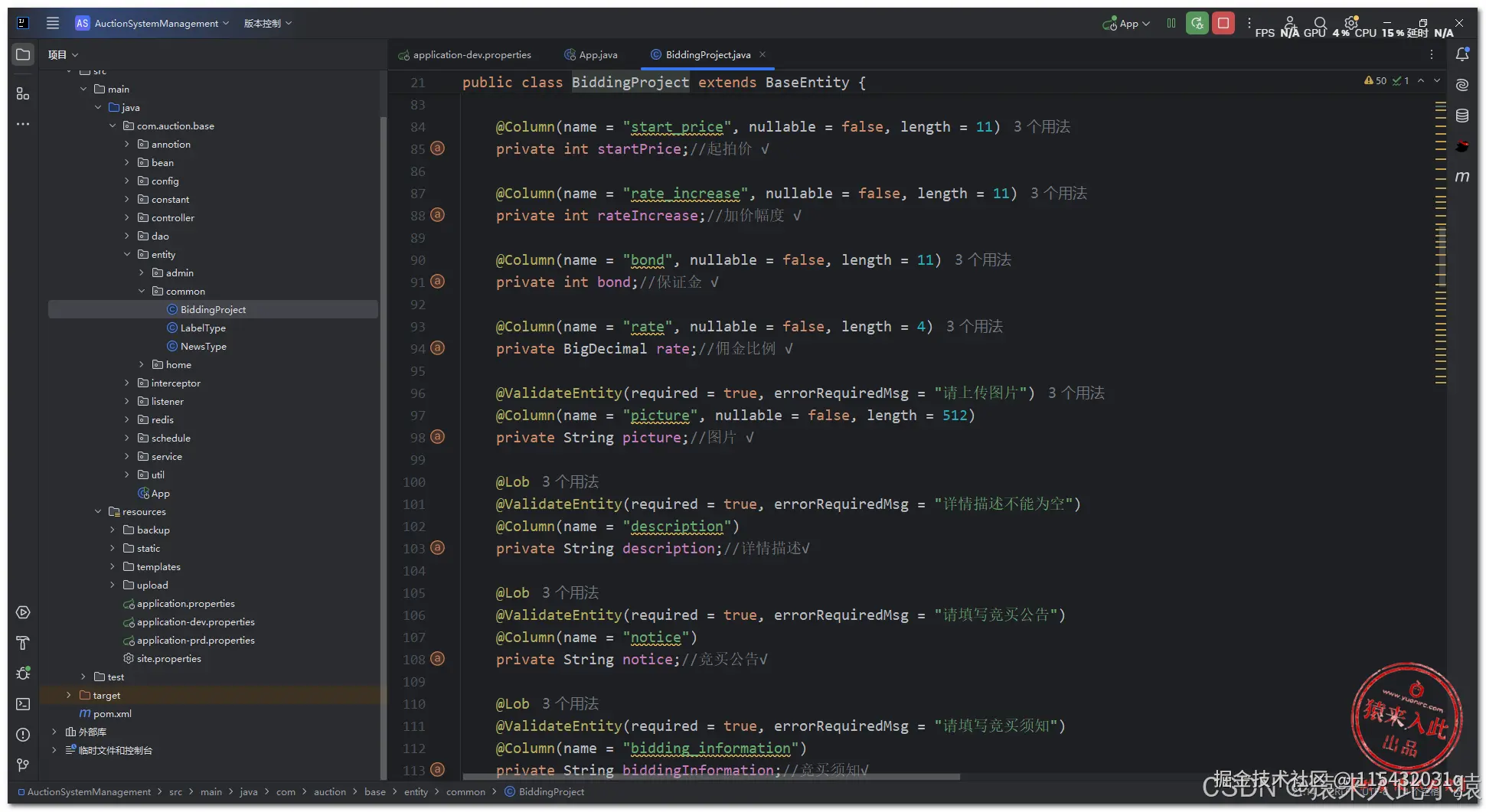This screenshot has width=1486, height=812.
Task: Click 3 个用法 hint beside bond column
Action: coord(983,259)
